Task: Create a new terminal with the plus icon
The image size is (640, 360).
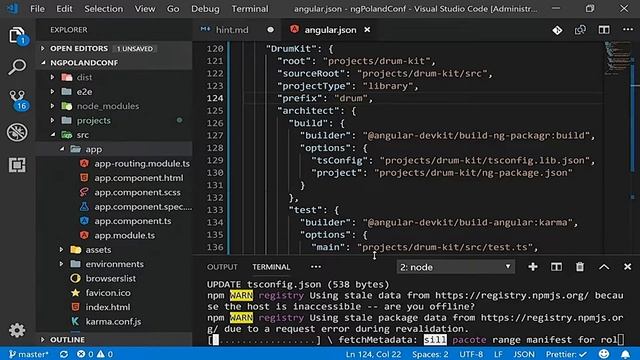Action: coord(533,267)
